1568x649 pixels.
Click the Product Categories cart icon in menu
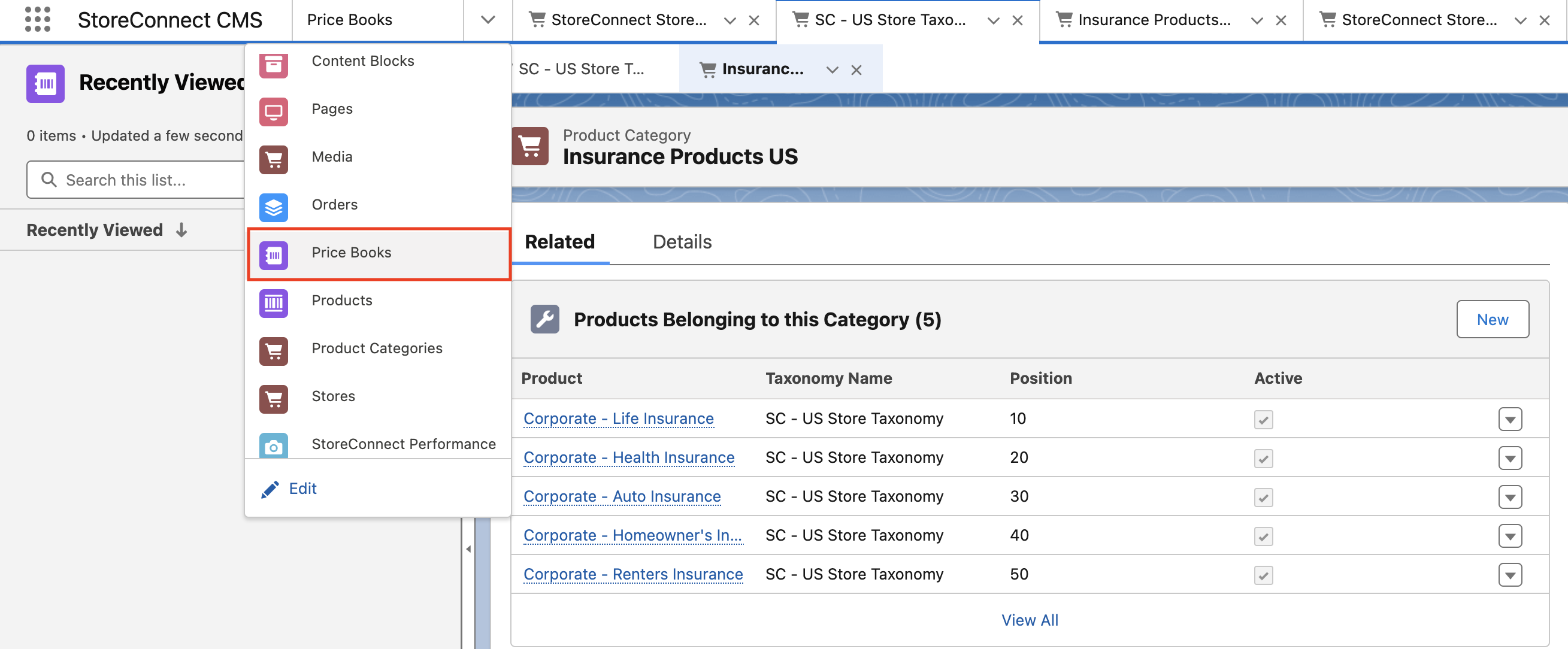[x=273, y=351]
